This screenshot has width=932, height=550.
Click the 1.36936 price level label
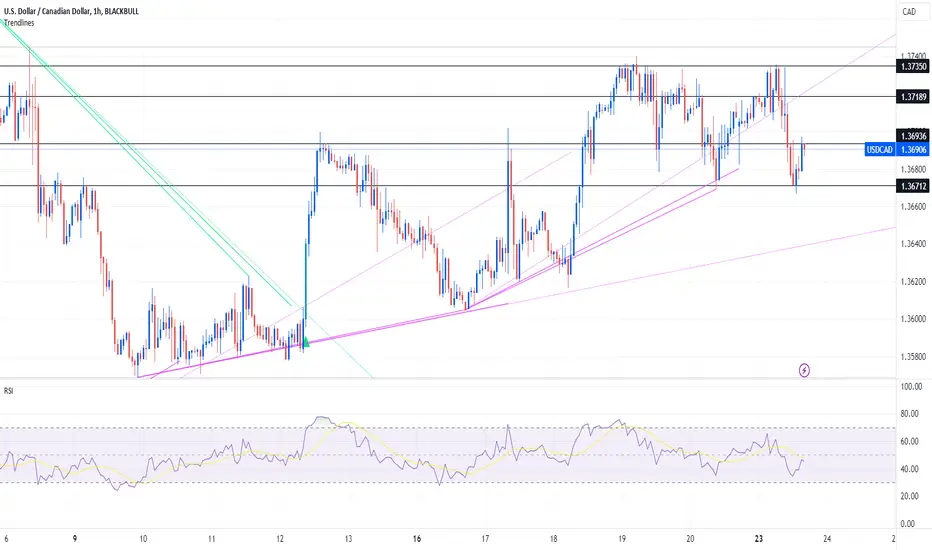click(x=913, y=136)
